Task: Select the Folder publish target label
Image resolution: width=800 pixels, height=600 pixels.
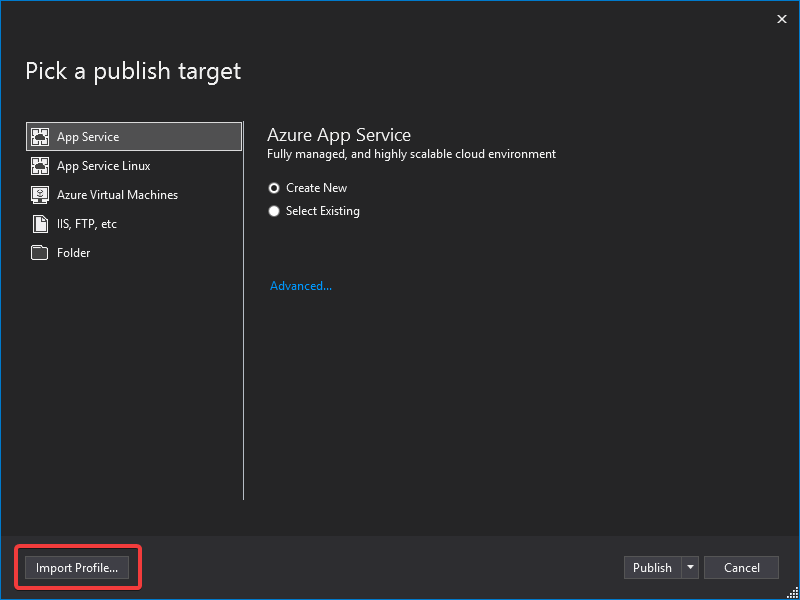Action: (73, 253)
